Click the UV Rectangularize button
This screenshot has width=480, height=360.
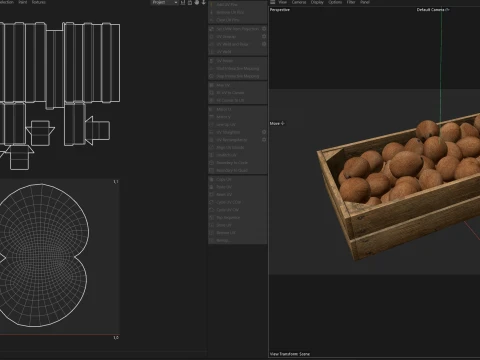(235, 140)
